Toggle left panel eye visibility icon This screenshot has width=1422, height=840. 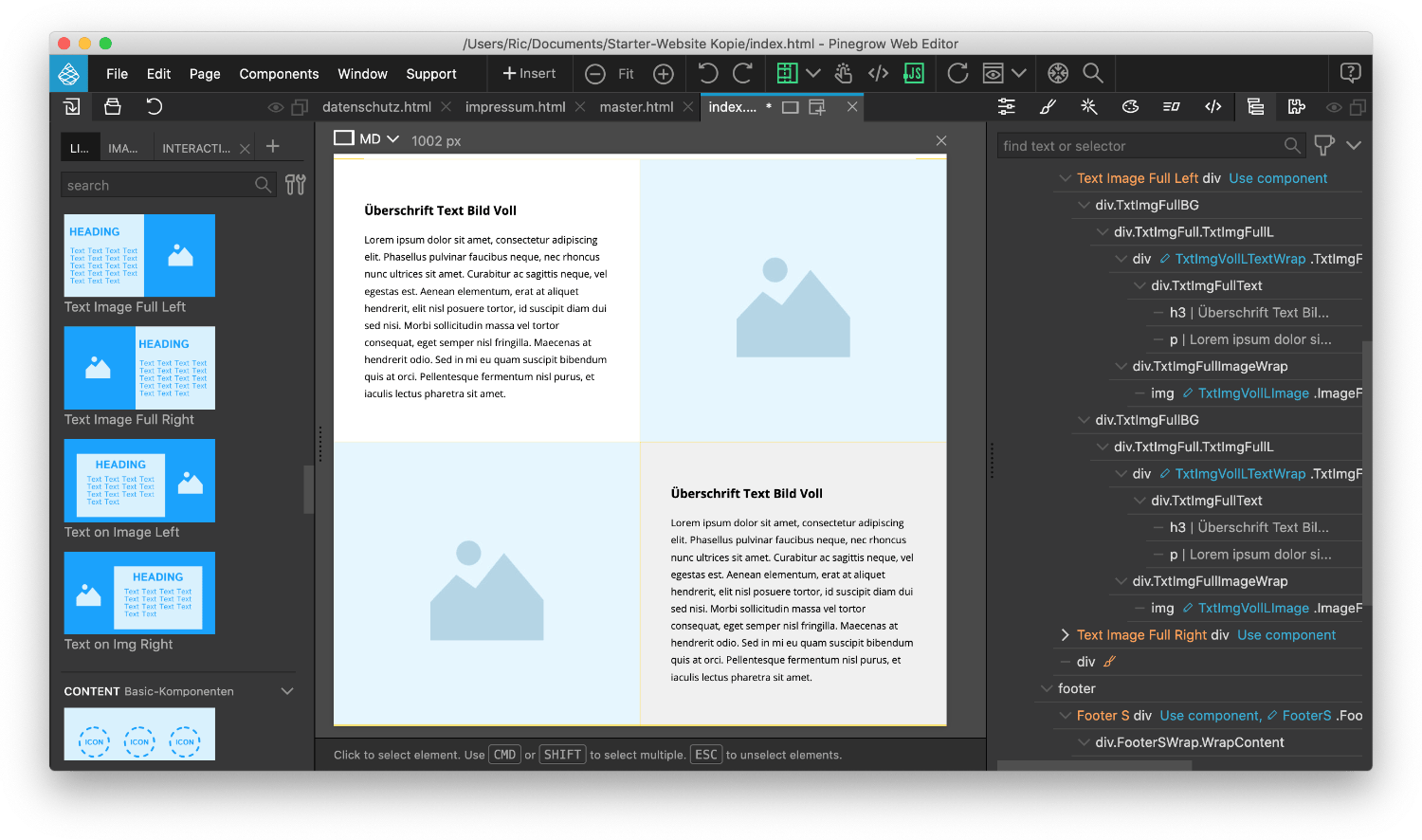[276, 108]
